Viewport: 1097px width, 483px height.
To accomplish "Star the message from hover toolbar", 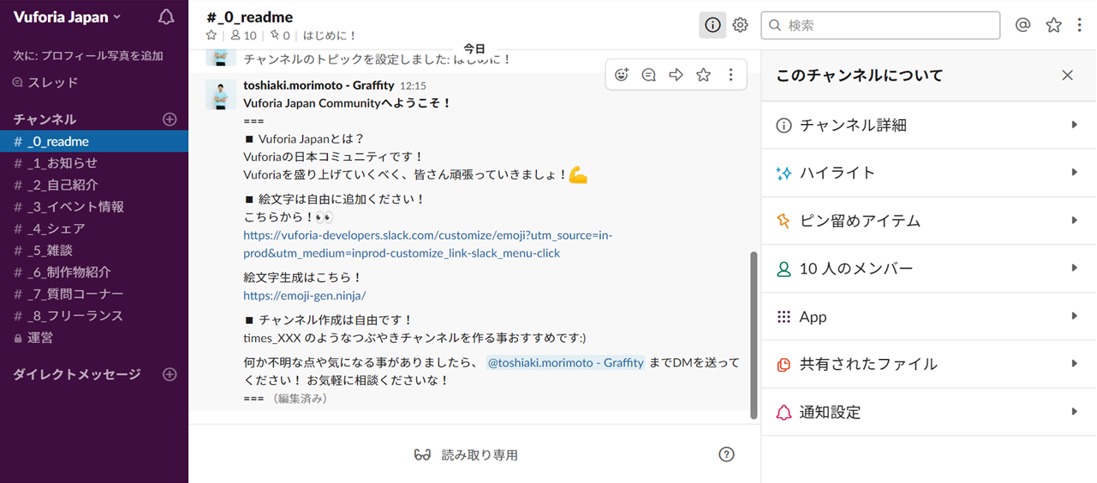I will point(703,75).
